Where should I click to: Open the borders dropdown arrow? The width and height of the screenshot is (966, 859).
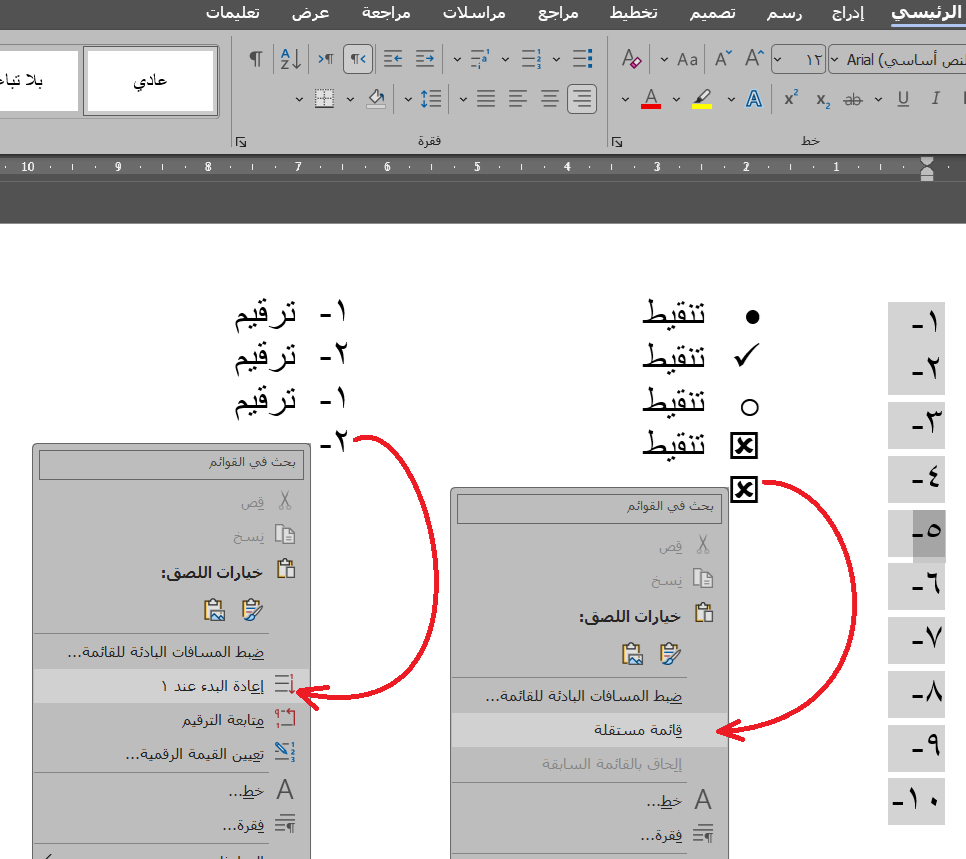pos(350,99)
